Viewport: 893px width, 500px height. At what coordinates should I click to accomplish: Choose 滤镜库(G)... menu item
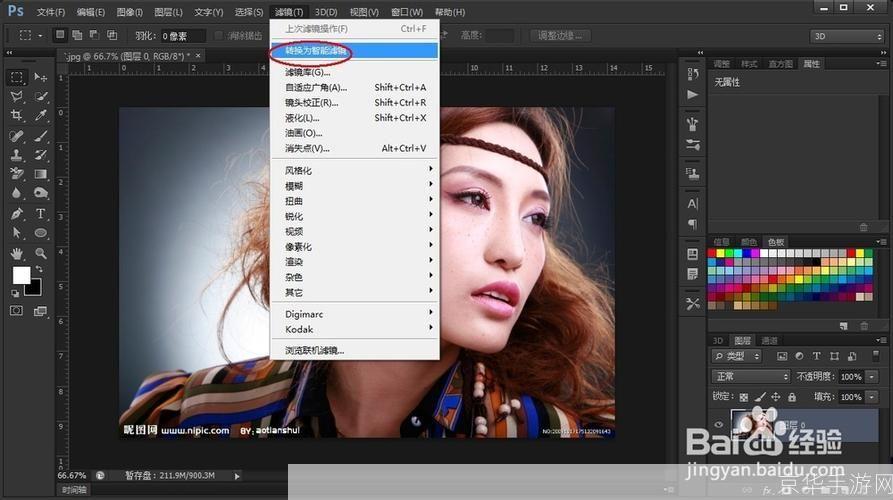pyautogui.click(x=354, y=72)
